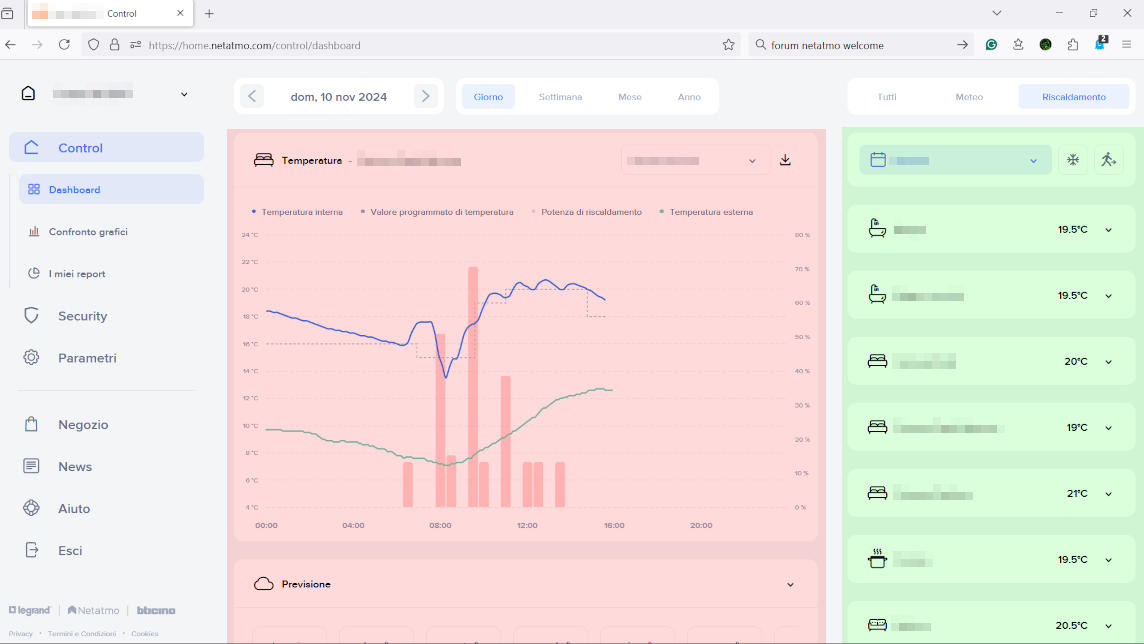Select the Meteo filter tab
1144x644 pixels.
coord(969,97)
